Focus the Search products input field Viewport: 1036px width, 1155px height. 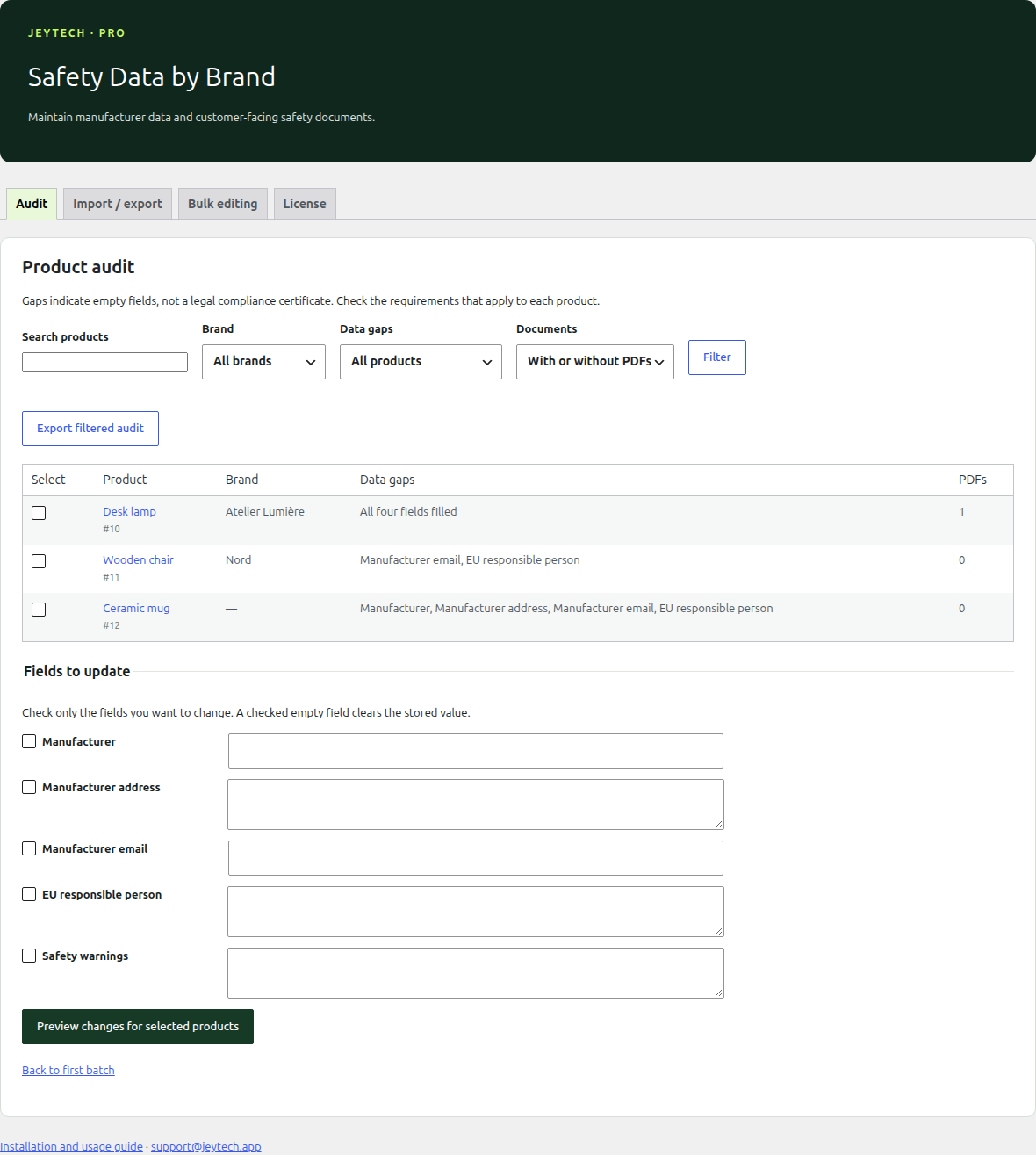104,362
